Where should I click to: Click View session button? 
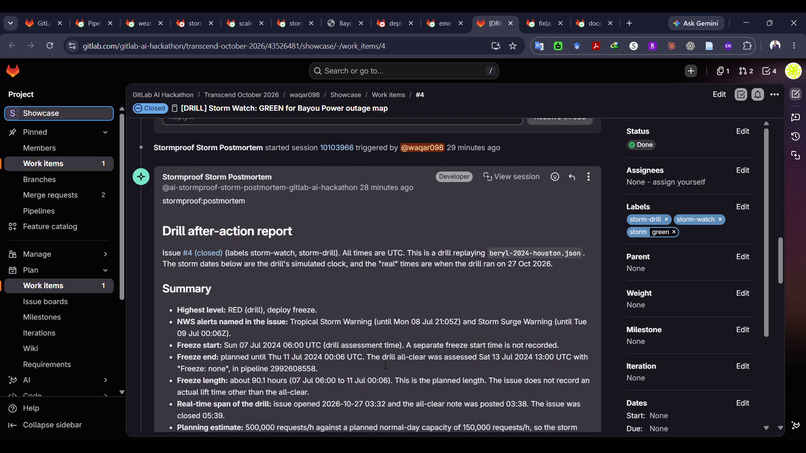coord(511,176)
